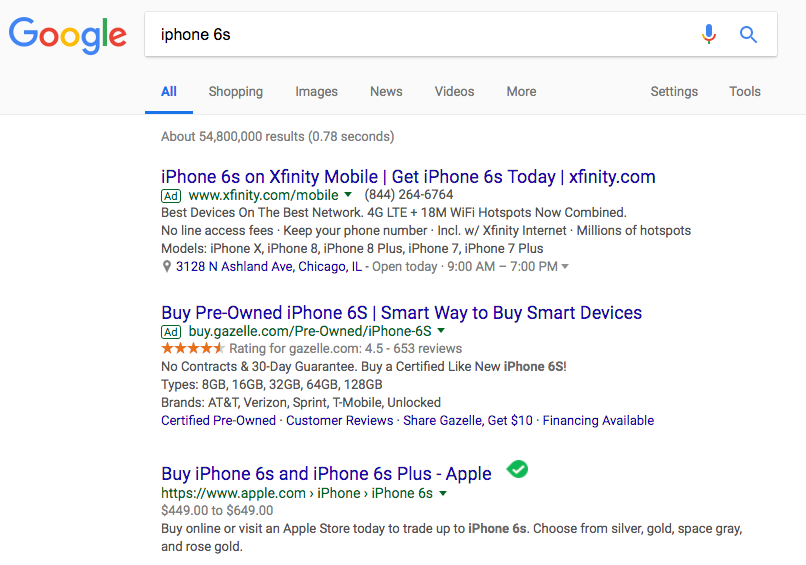
Task: Expand the store hours dropdown arrow
Action: coord(565,266)
